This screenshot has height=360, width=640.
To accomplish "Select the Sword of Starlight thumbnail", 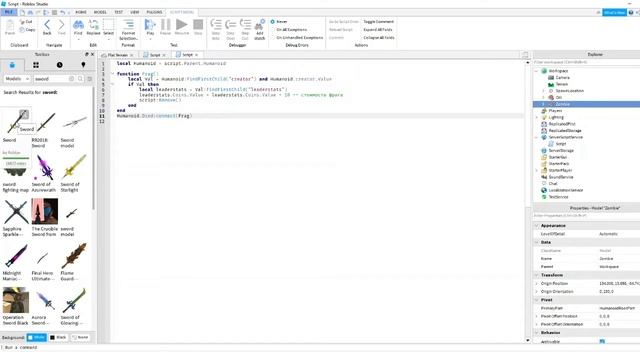I will 74,168.
